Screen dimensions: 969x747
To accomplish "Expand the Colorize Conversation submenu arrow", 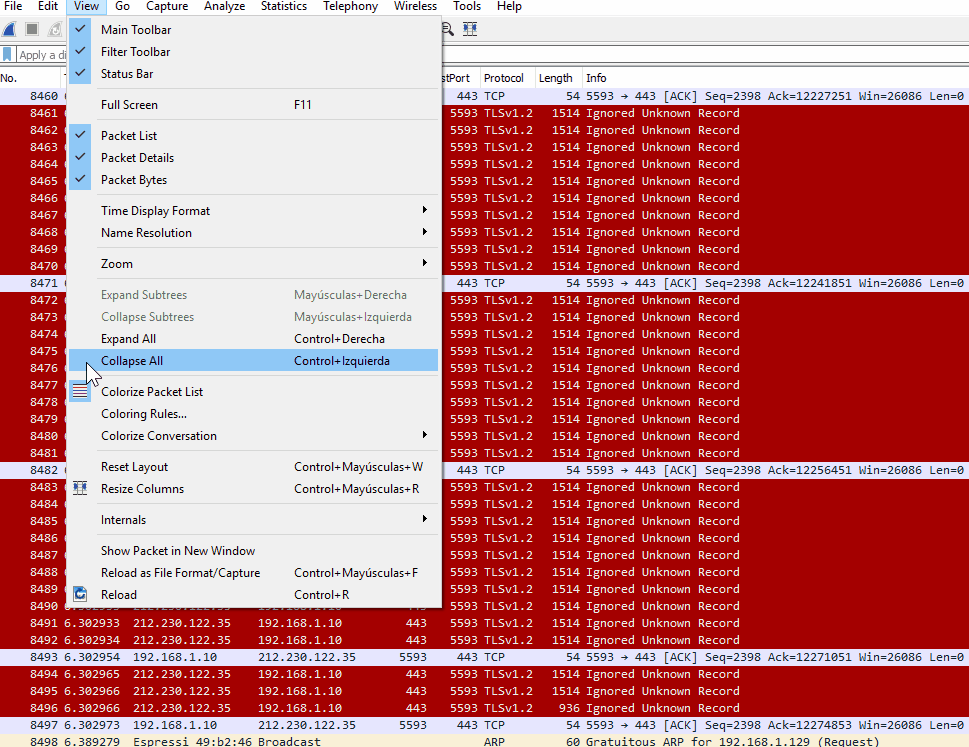I will pyautogui.click(x=425, y=435).
